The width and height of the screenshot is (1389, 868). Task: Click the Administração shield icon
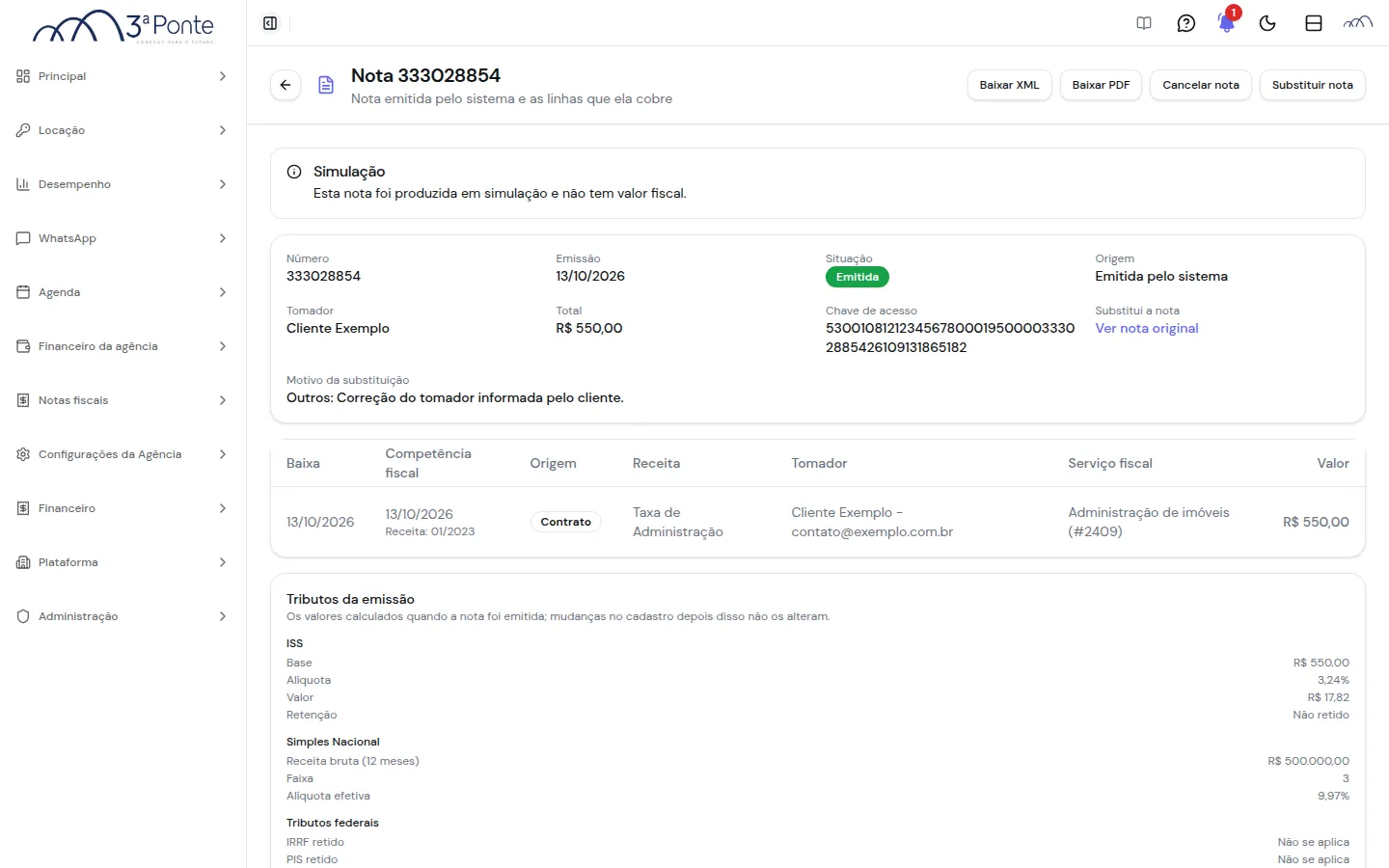[23, 616]
